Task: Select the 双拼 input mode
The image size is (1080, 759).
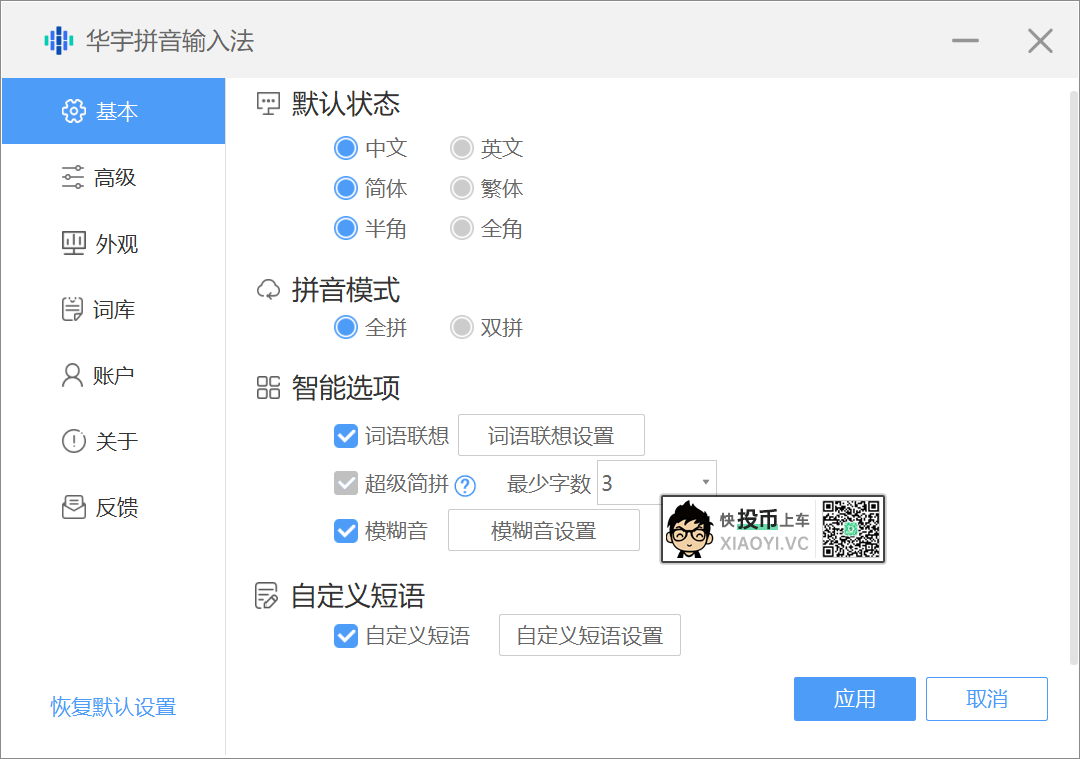Action: (461, 327)
